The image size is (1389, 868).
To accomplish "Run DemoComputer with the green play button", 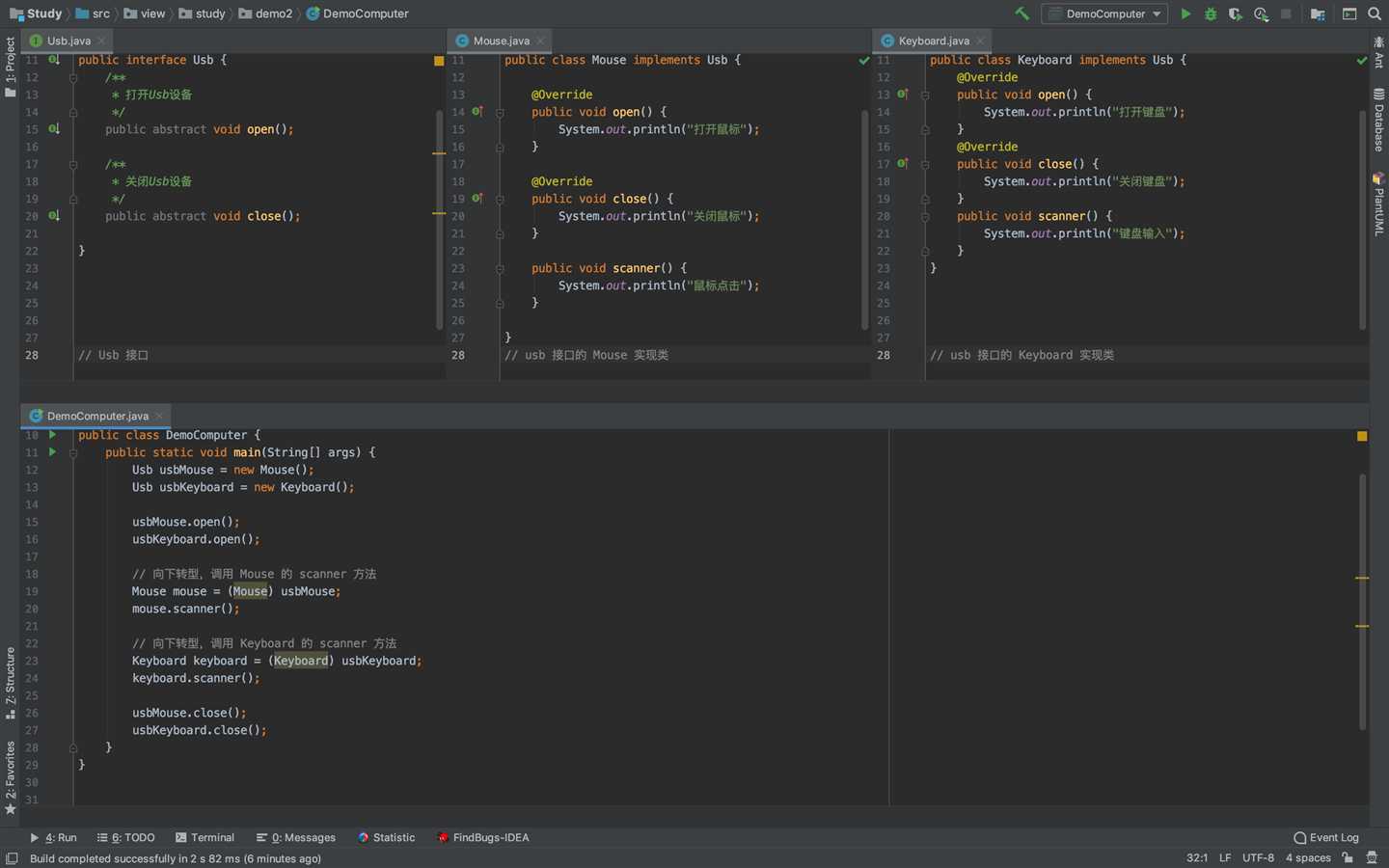I will [x=1185, y=14].
